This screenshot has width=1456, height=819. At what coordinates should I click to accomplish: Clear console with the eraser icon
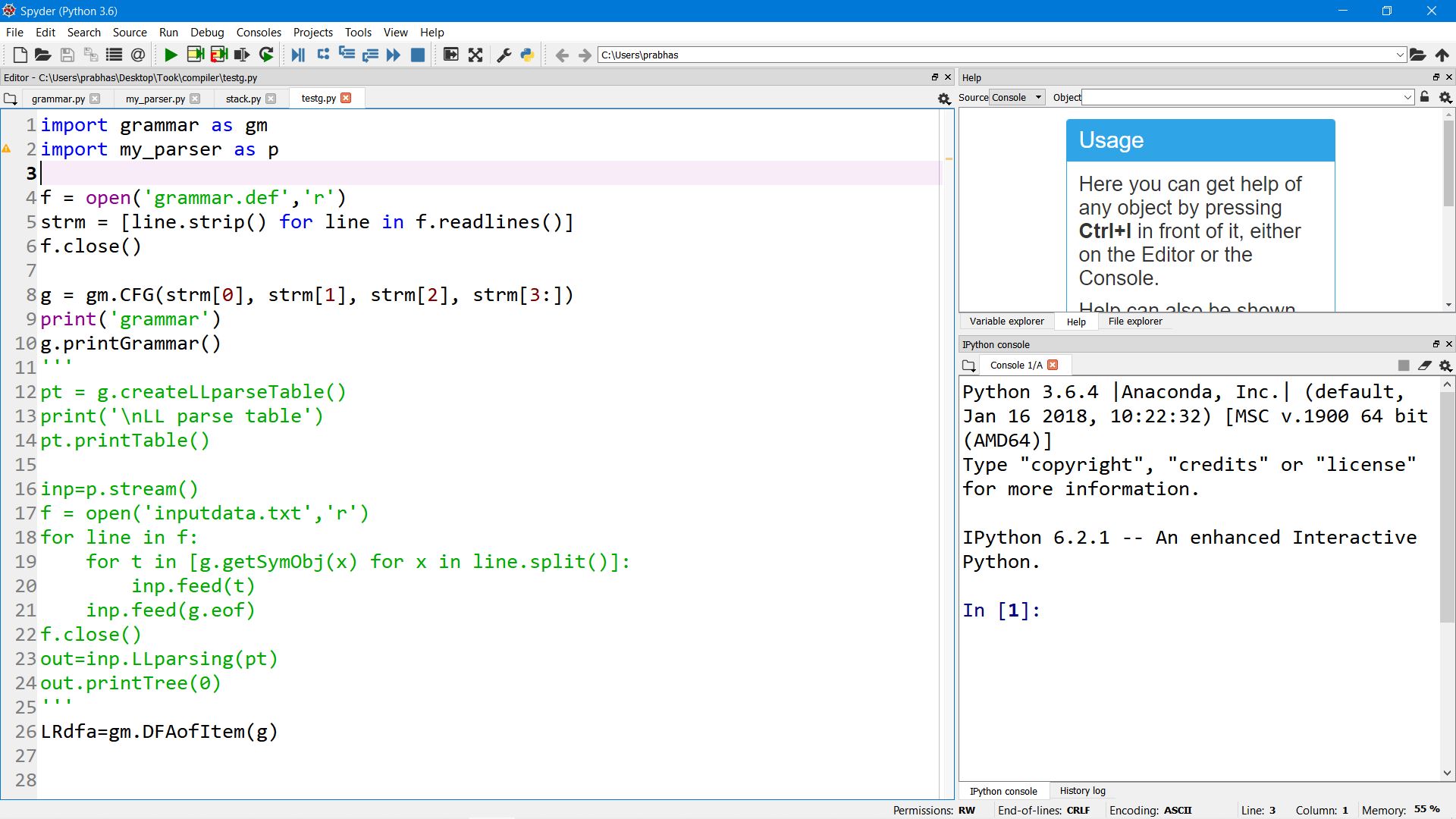click(x=1425, y=366)
